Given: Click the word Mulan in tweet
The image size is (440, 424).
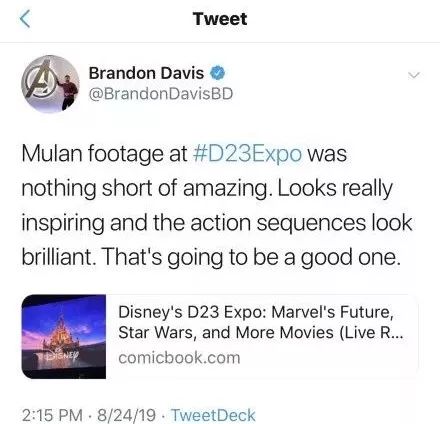Looking at the screenshot, I should [52, 154].
